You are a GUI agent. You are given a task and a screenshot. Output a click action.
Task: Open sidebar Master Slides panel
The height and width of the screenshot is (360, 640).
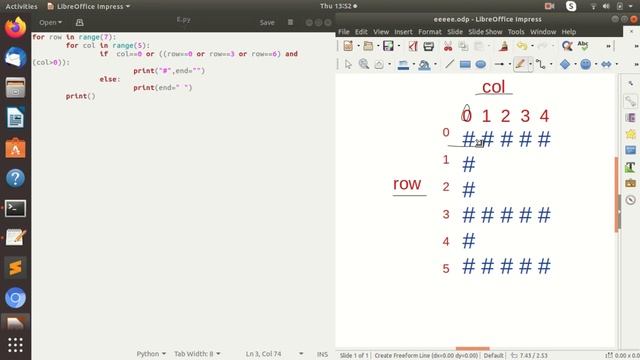tap(631, 150)
